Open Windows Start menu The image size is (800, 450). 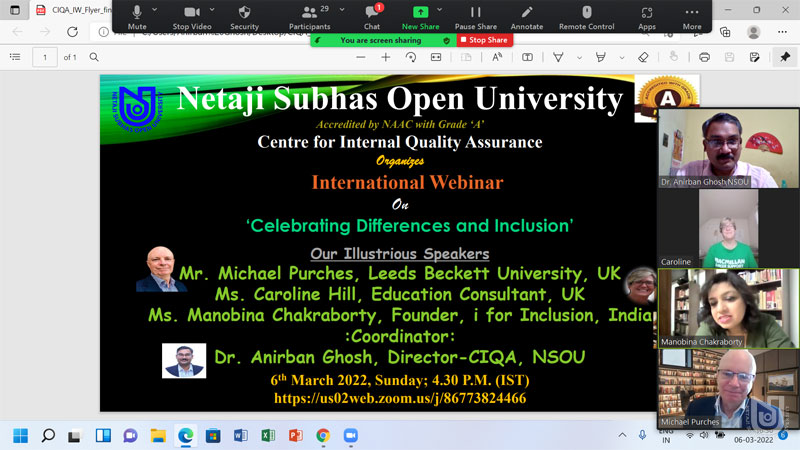(20, 436)
